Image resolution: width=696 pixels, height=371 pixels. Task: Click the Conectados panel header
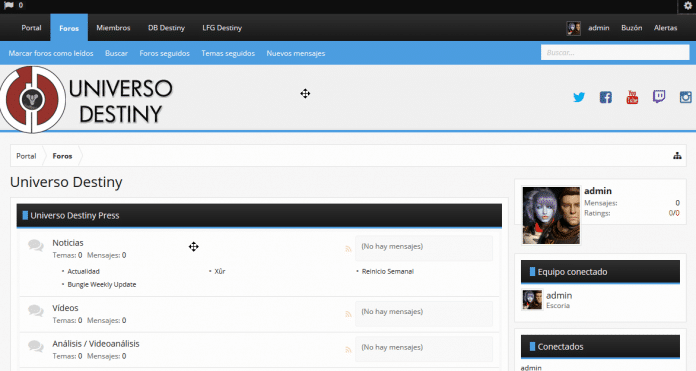600,347
